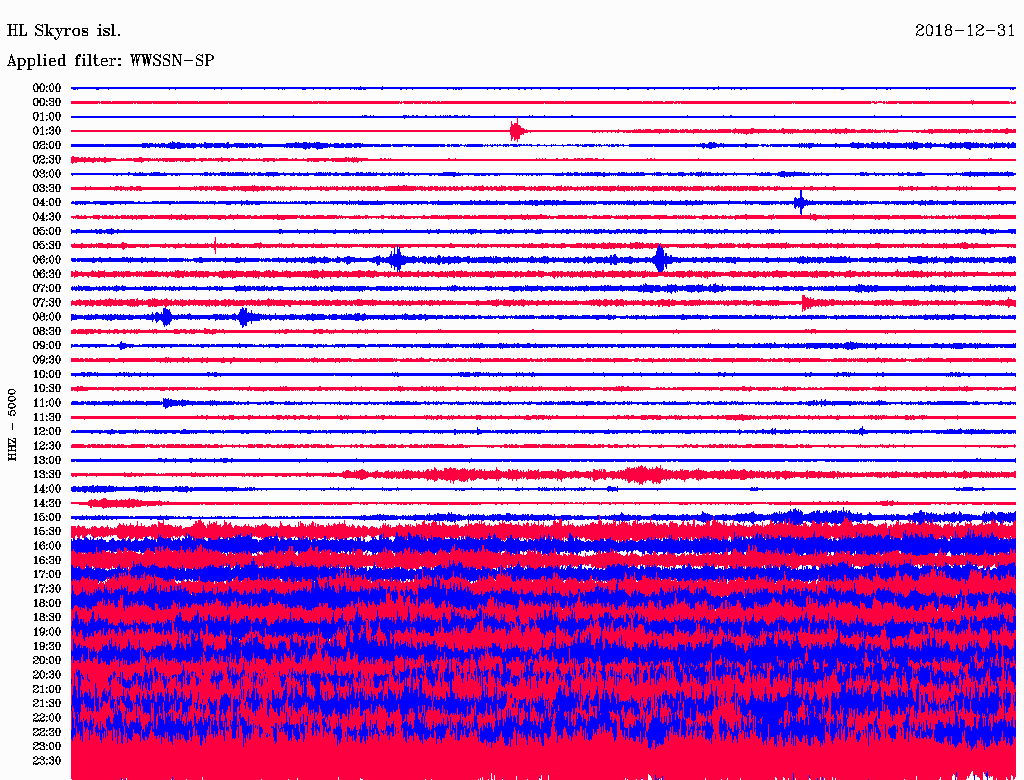Select the 09:30 time label
This screenshot has width=1024, height=780.
pyautogui.click(x=47, y=360)
